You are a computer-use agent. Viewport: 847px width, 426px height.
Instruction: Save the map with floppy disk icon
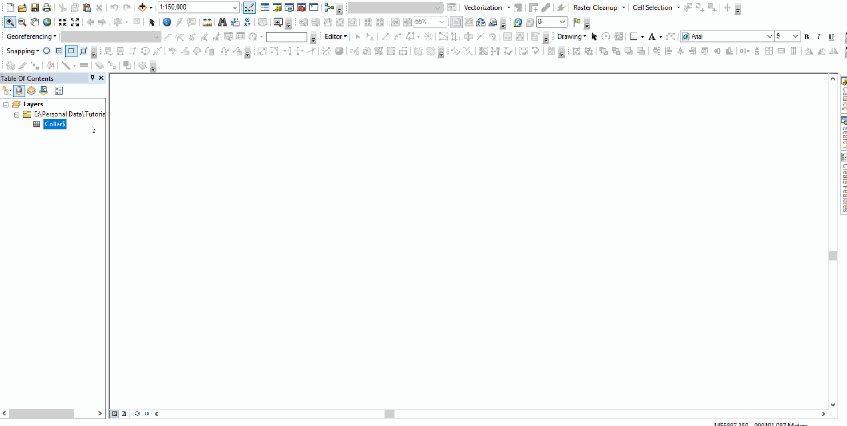35,8
